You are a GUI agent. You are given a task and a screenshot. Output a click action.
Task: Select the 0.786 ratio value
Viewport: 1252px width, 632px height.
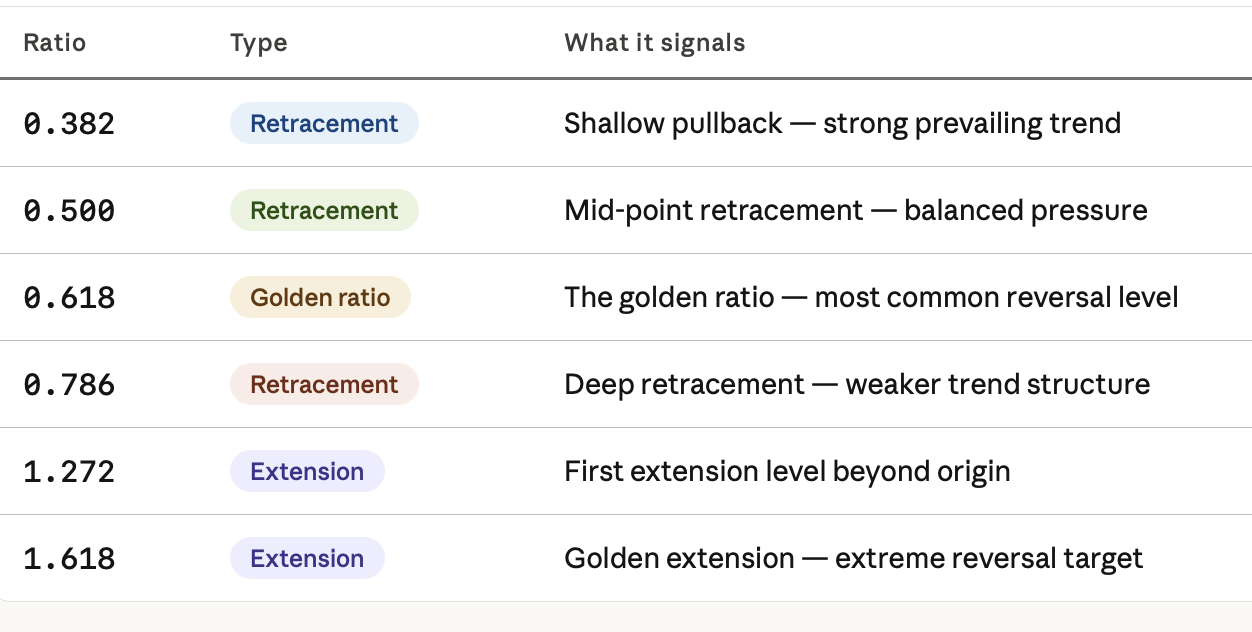[69, 385]
